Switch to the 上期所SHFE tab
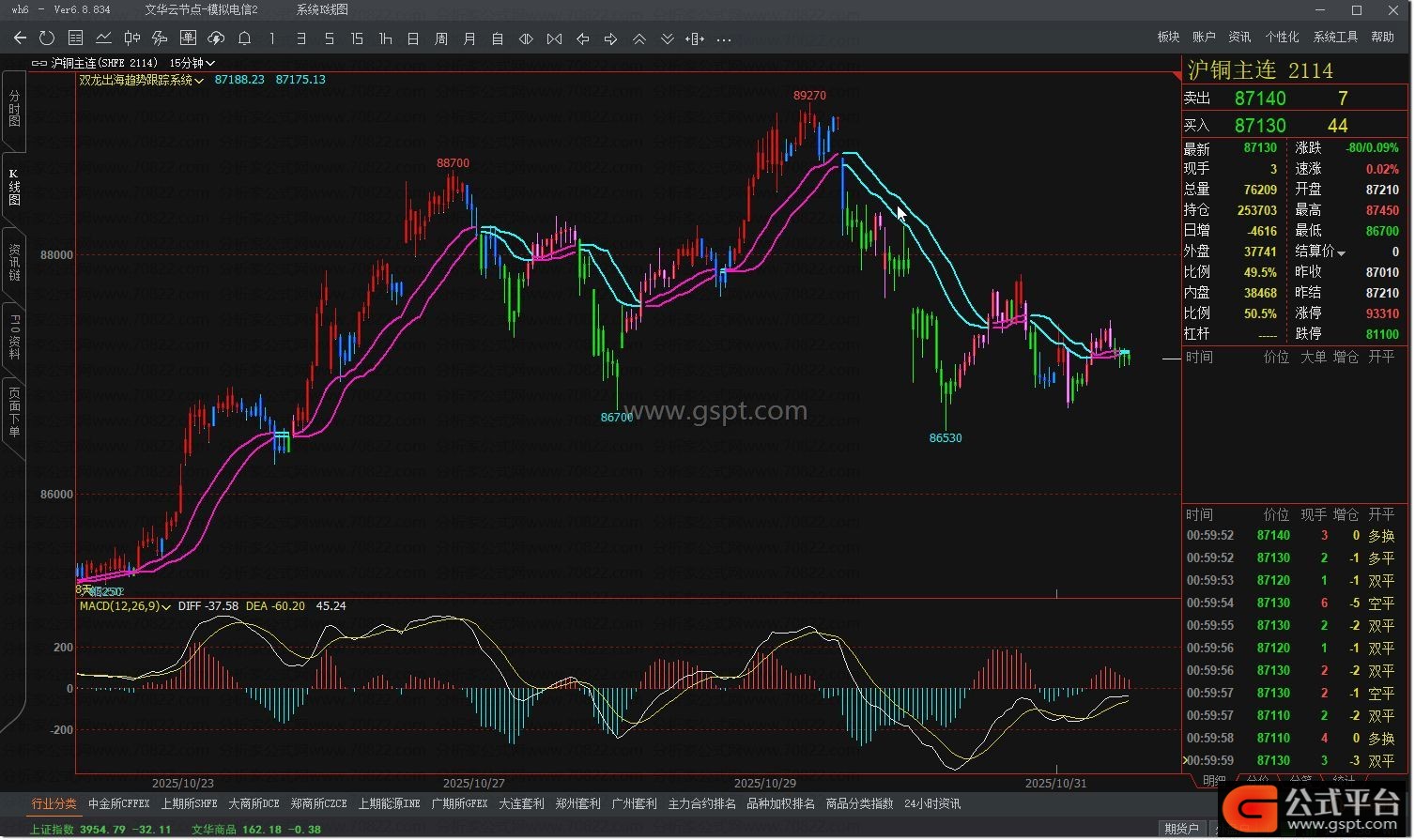 click(x=189, y=804)
